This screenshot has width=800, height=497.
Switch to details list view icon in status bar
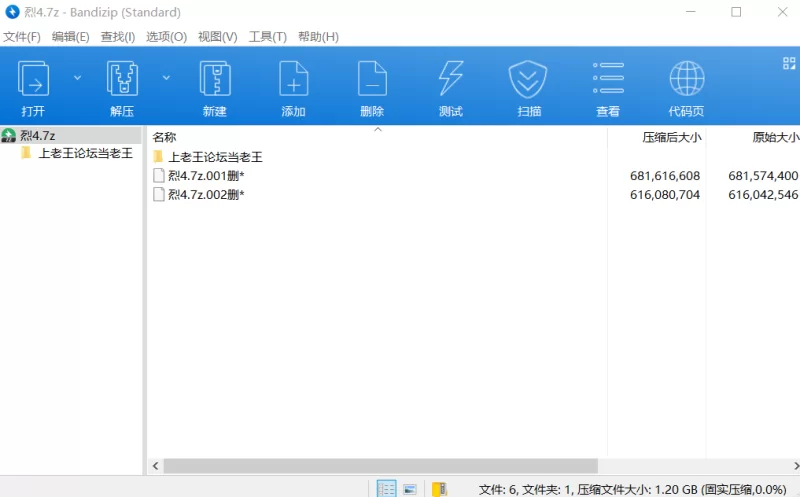tap(386, 489)
